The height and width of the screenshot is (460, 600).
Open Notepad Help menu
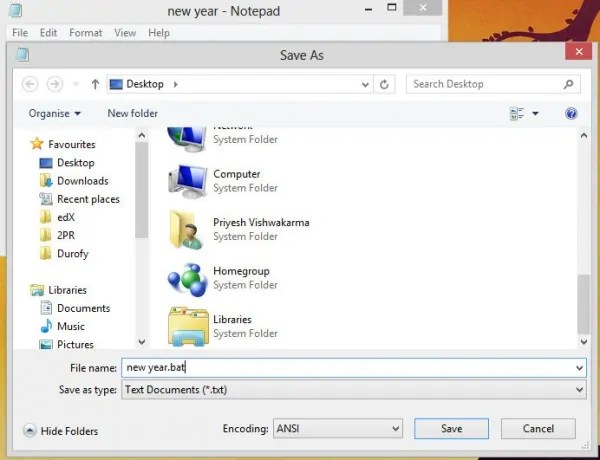[159, 33]
